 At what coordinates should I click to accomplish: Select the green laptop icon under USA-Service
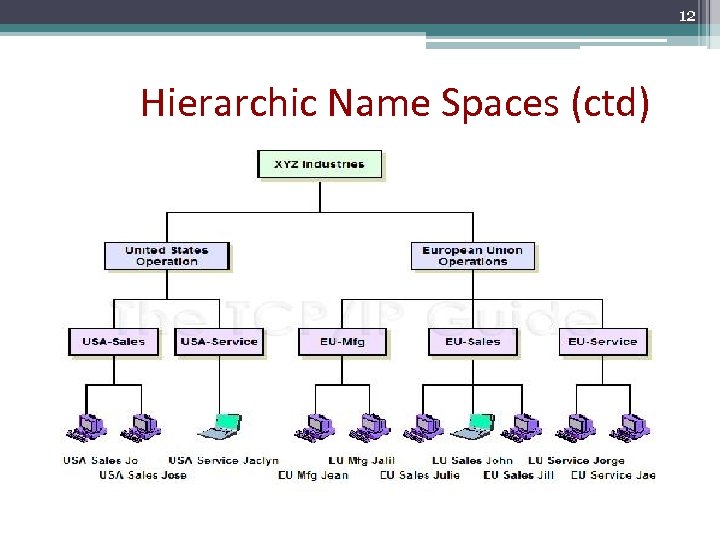coord(220,426)
